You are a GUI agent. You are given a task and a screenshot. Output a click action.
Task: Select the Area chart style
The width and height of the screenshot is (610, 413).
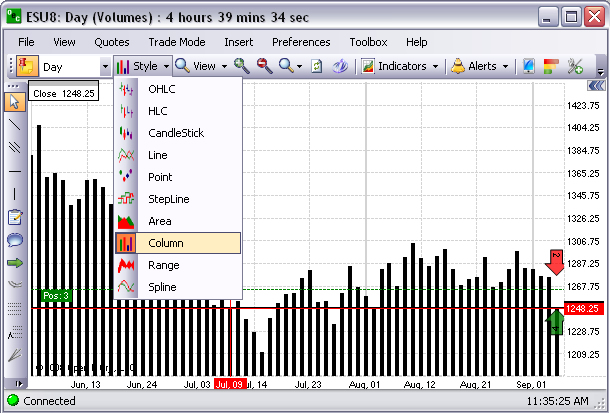click(x=160, y=221)
